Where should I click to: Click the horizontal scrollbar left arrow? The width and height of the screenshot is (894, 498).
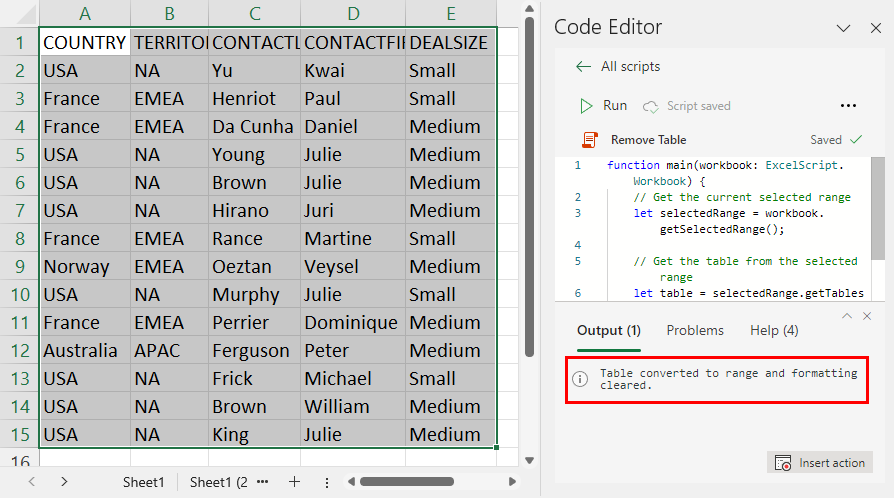point(351,482)
